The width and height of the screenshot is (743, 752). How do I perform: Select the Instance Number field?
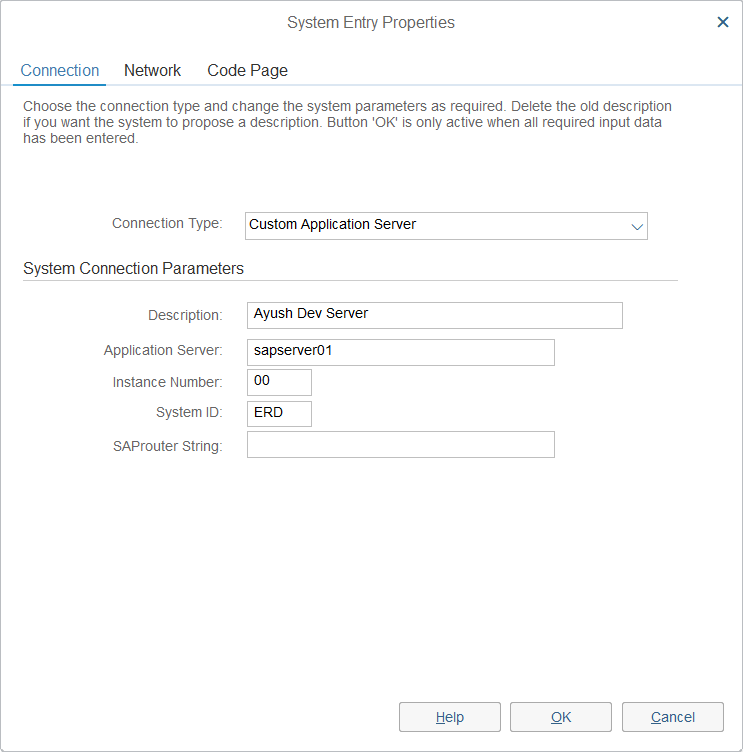pyautogui.click(x=279, y=382)
